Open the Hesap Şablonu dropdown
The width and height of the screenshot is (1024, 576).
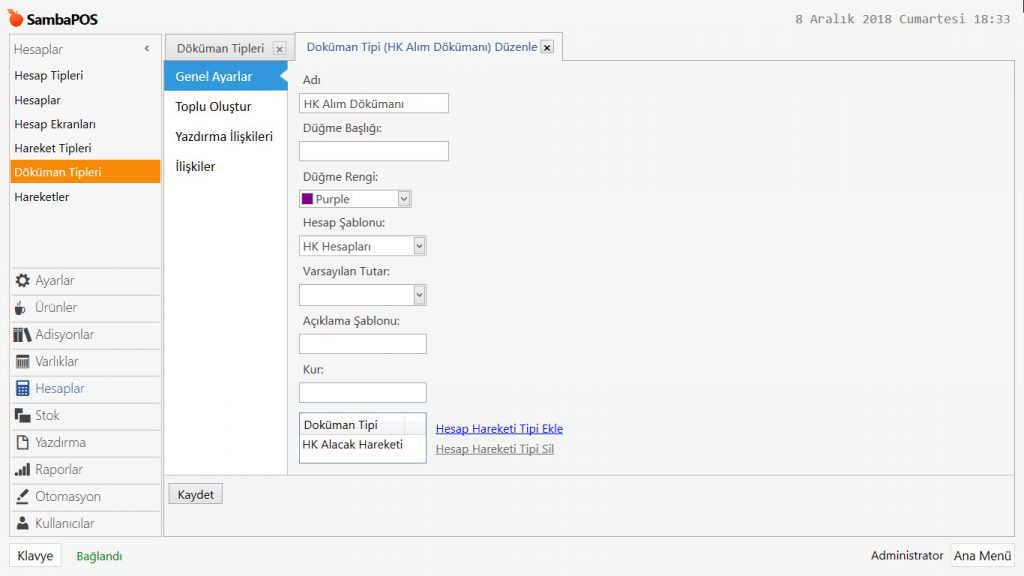(419, 246)
